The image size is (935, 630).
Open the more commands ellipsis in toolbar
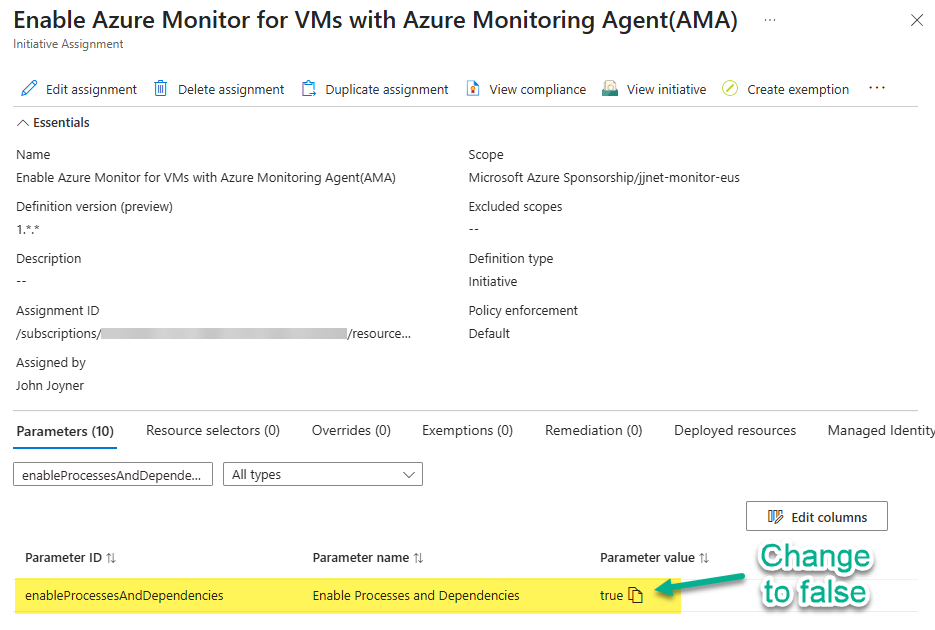(x=877, y=88)
